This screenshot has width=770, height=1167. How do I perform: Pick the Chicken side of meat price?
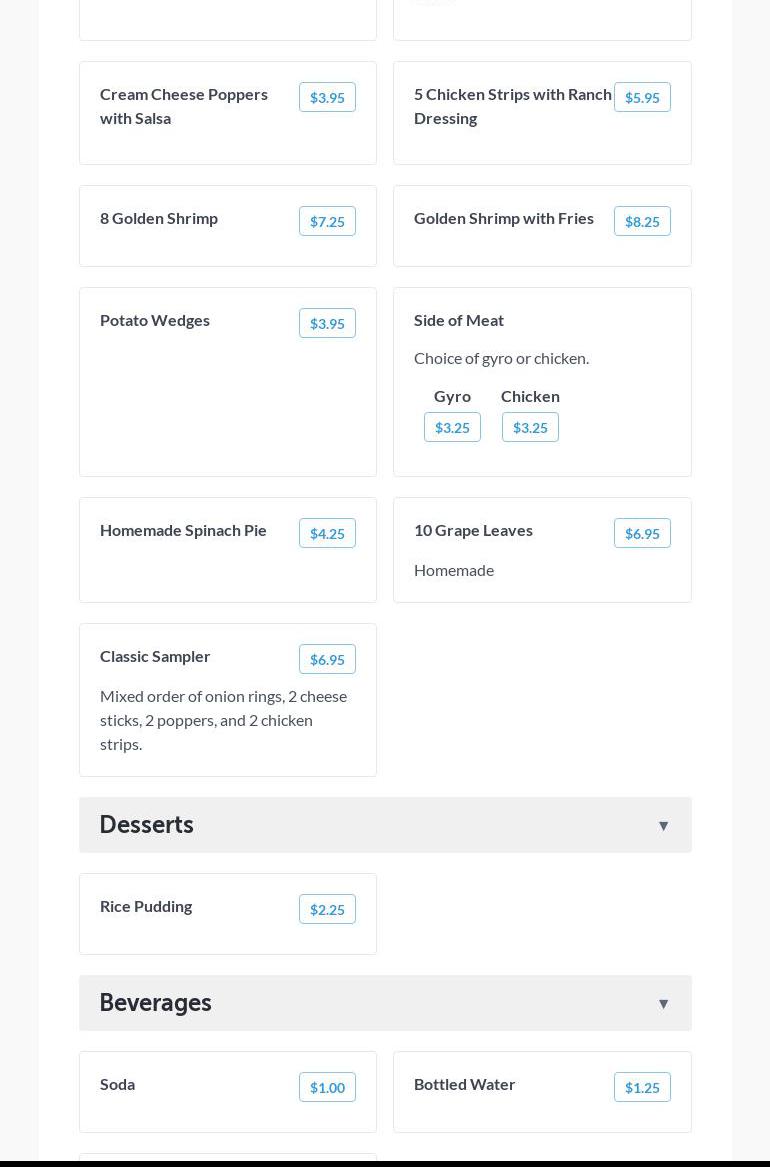[x=530, y=427]
